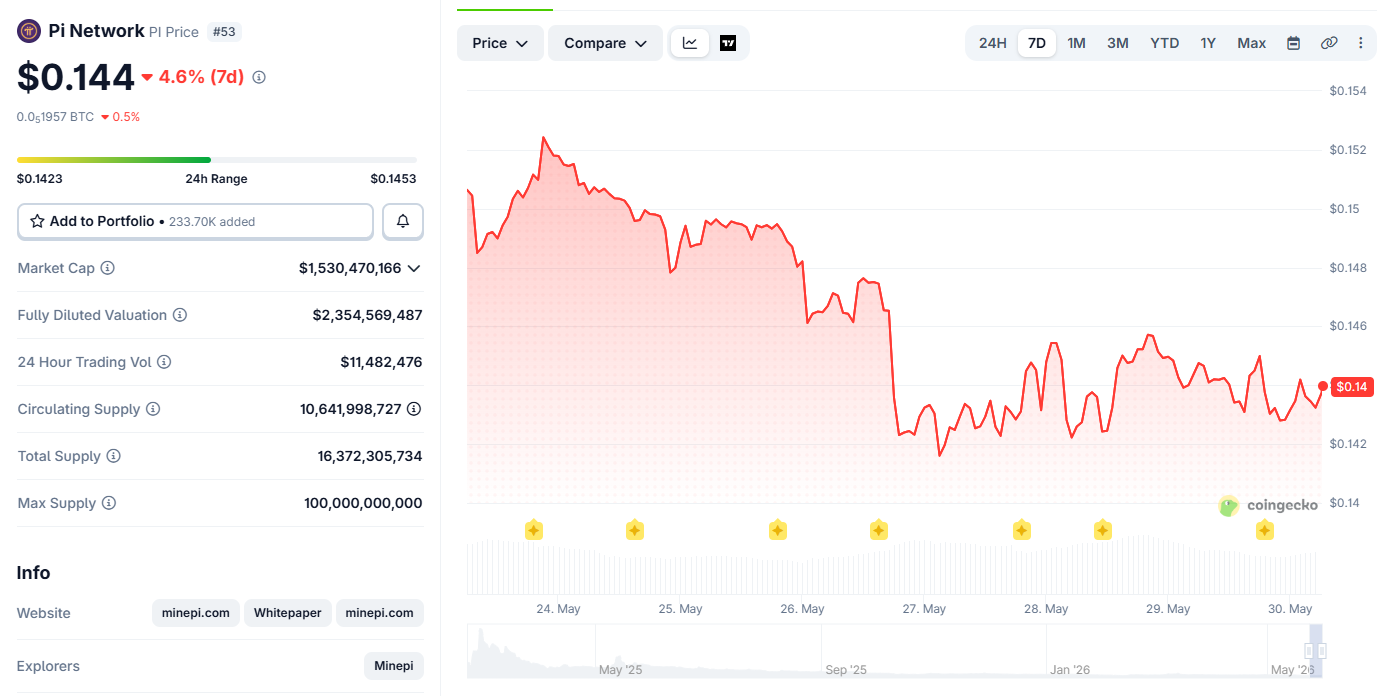This screenshot has height=696, width=1391.
Task: Open the Minepi explorer link
Action: click(394, 666)
